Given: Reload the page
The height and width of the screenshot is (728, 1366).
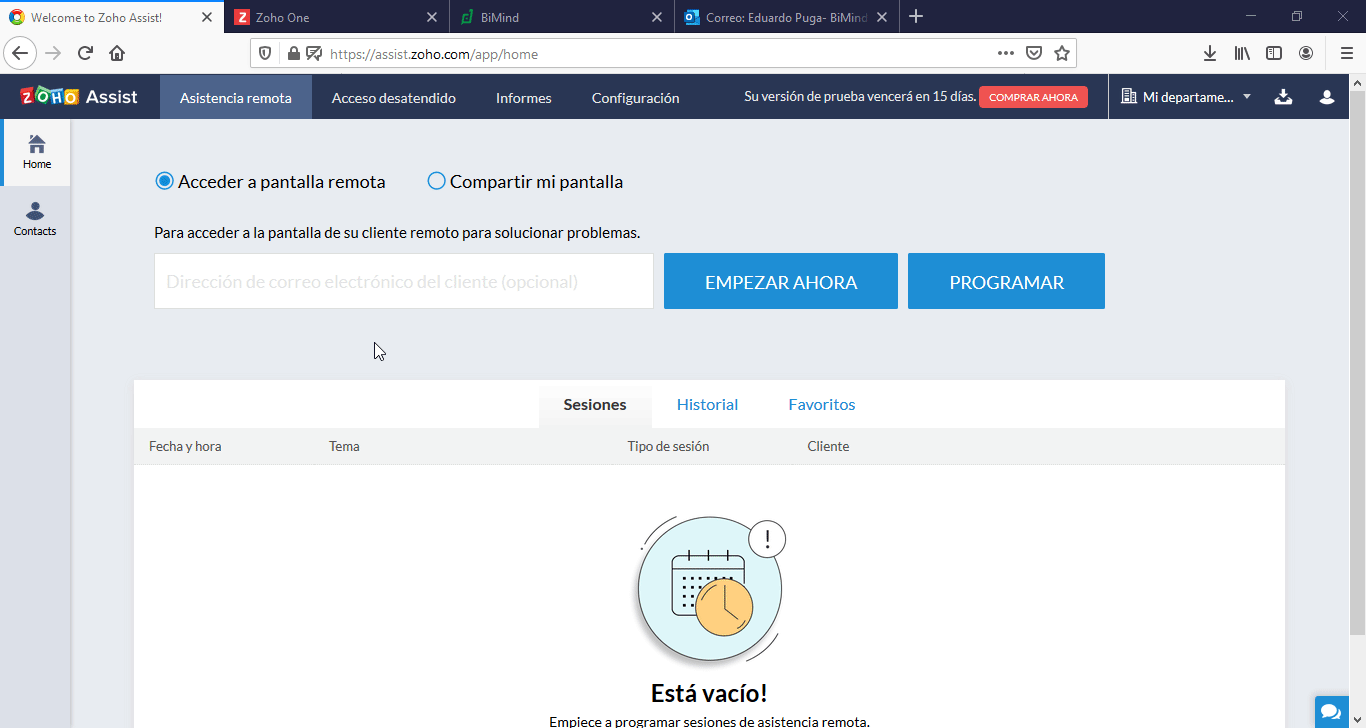Looking at the screenshot, I should coord(85,54).
